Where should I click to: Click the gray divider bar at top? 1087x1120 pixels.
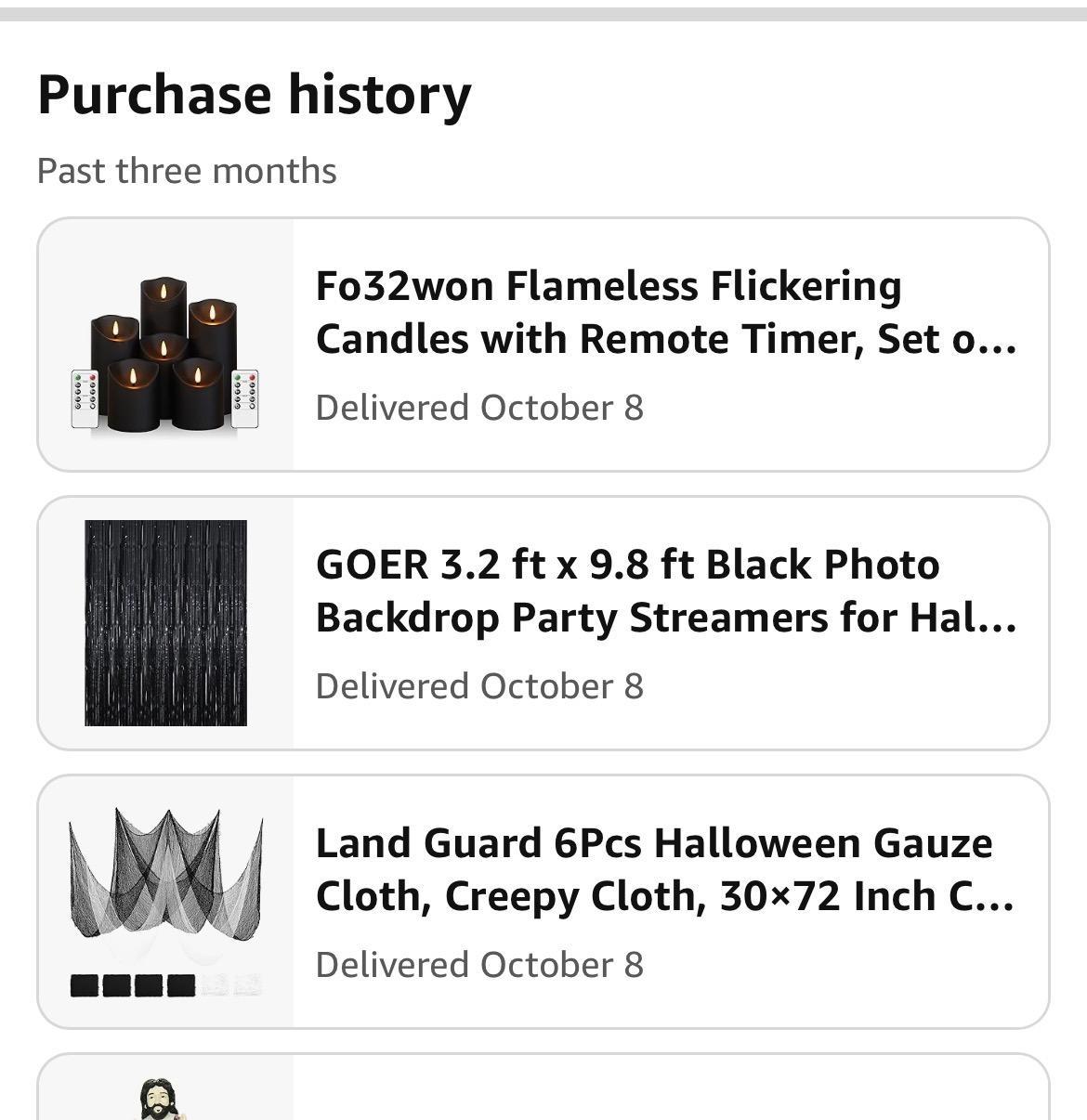click(x=543, y=14)
